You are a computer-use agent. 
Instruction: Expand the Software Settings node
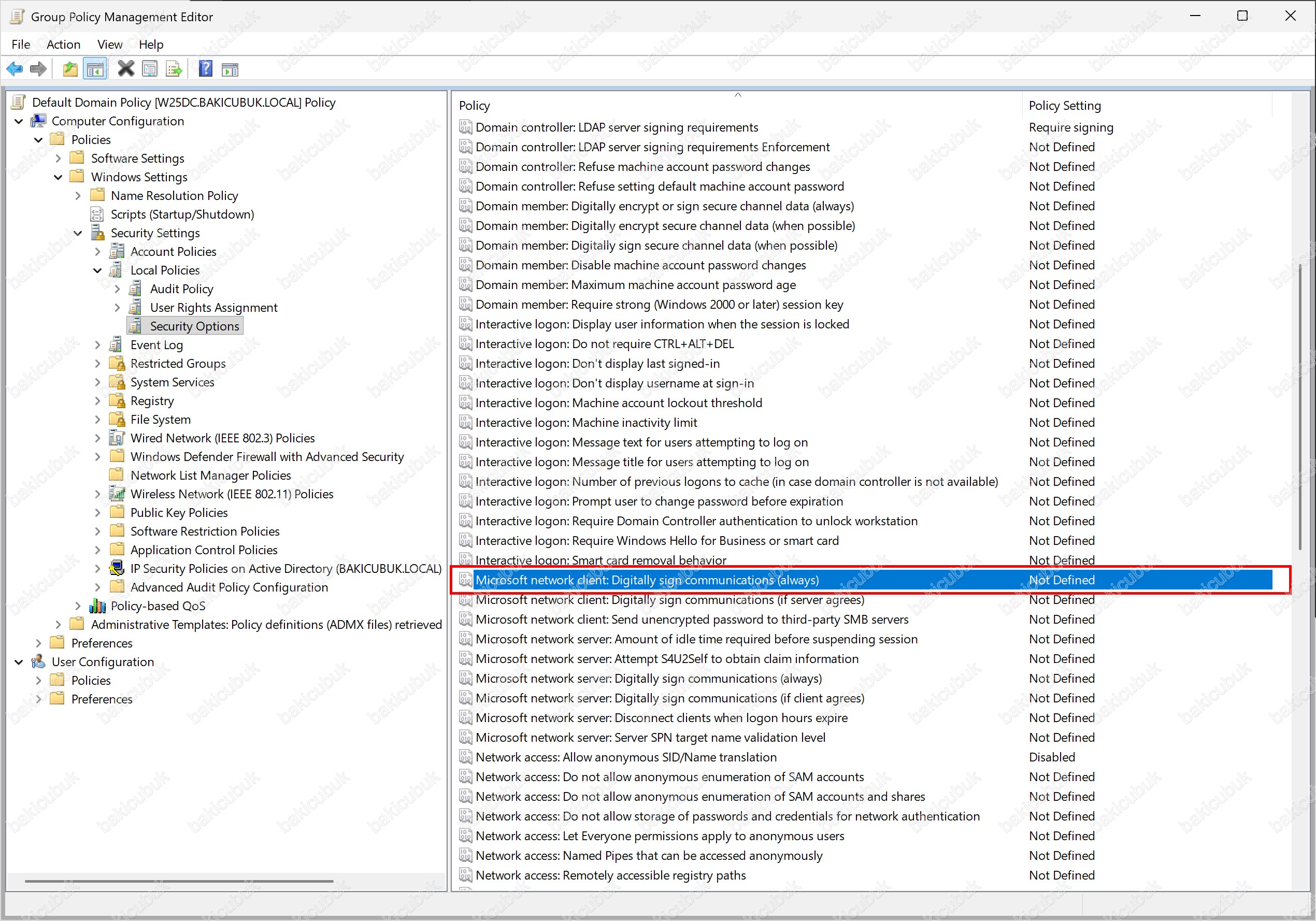click(58, 159)
